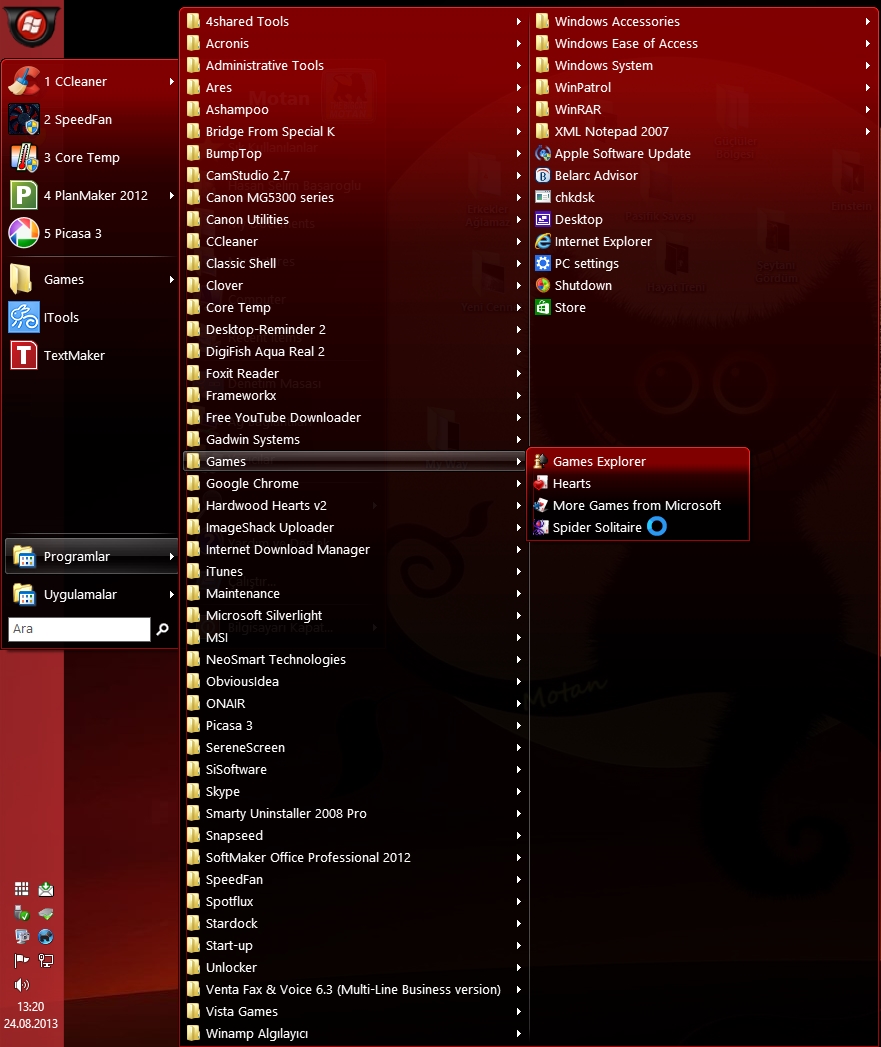The width and height of the screenshot is (881, 1047).
Task: Click the Belarc Advisor icon
Action: (x=543, y=176)
